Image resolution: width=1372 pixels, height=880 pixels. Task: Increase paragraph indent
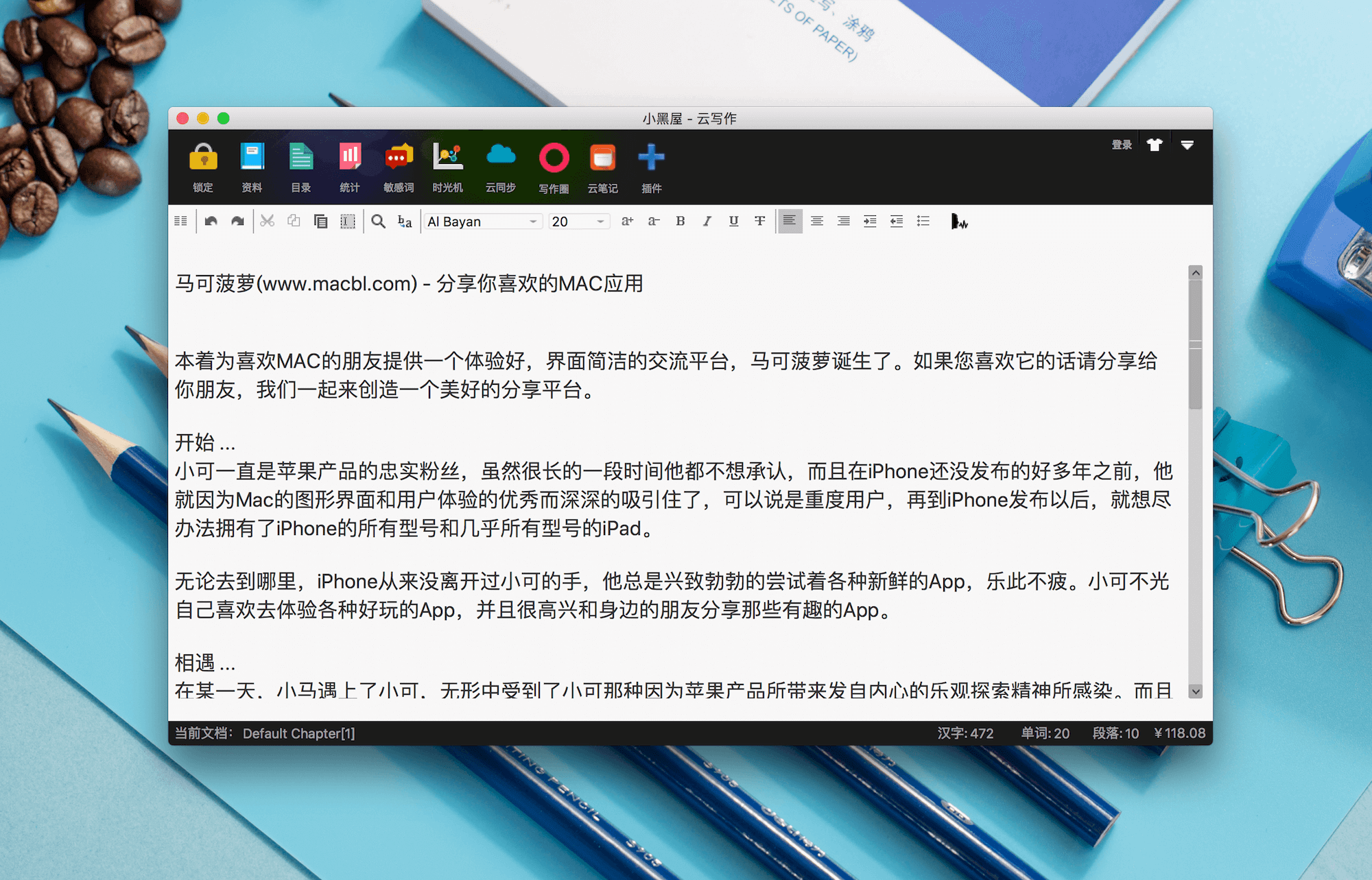click(870, 221)
